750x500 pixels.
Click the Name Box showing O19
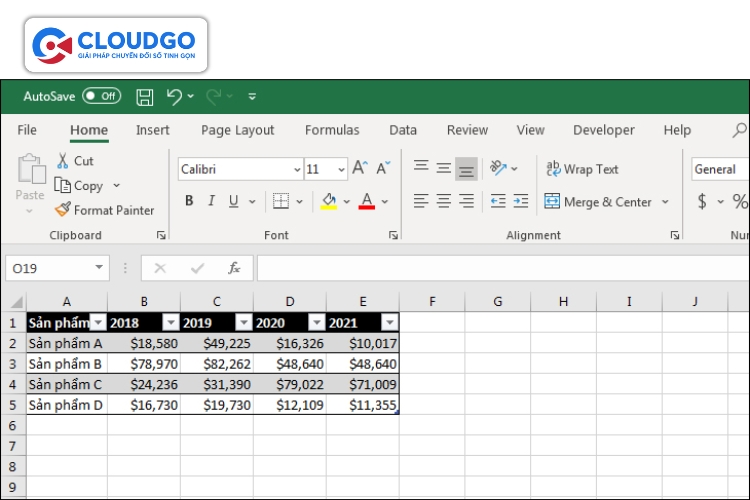(49, 268)
